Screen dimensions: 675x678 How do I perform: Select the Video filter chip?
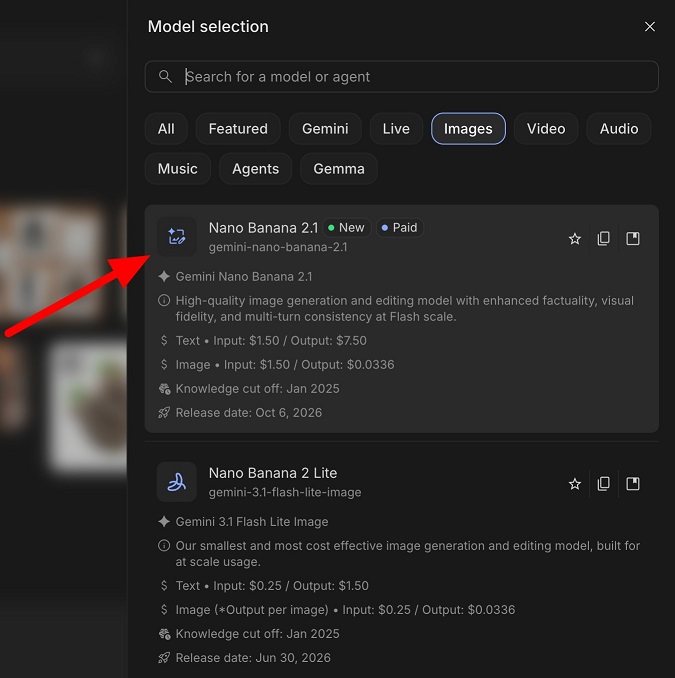pyautogui.click(x=546, y=129)
